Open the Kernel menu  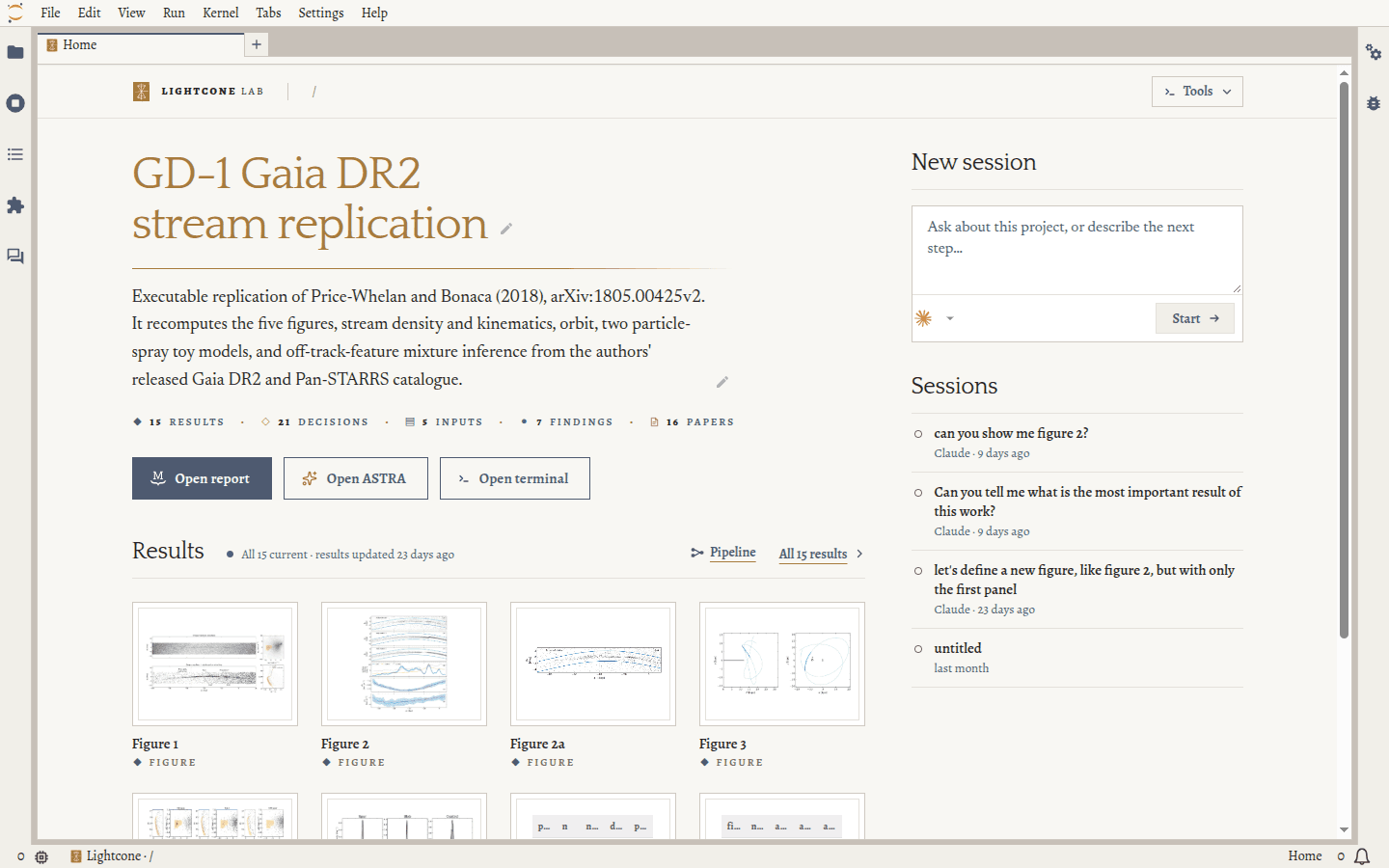(x=221, y=13)
